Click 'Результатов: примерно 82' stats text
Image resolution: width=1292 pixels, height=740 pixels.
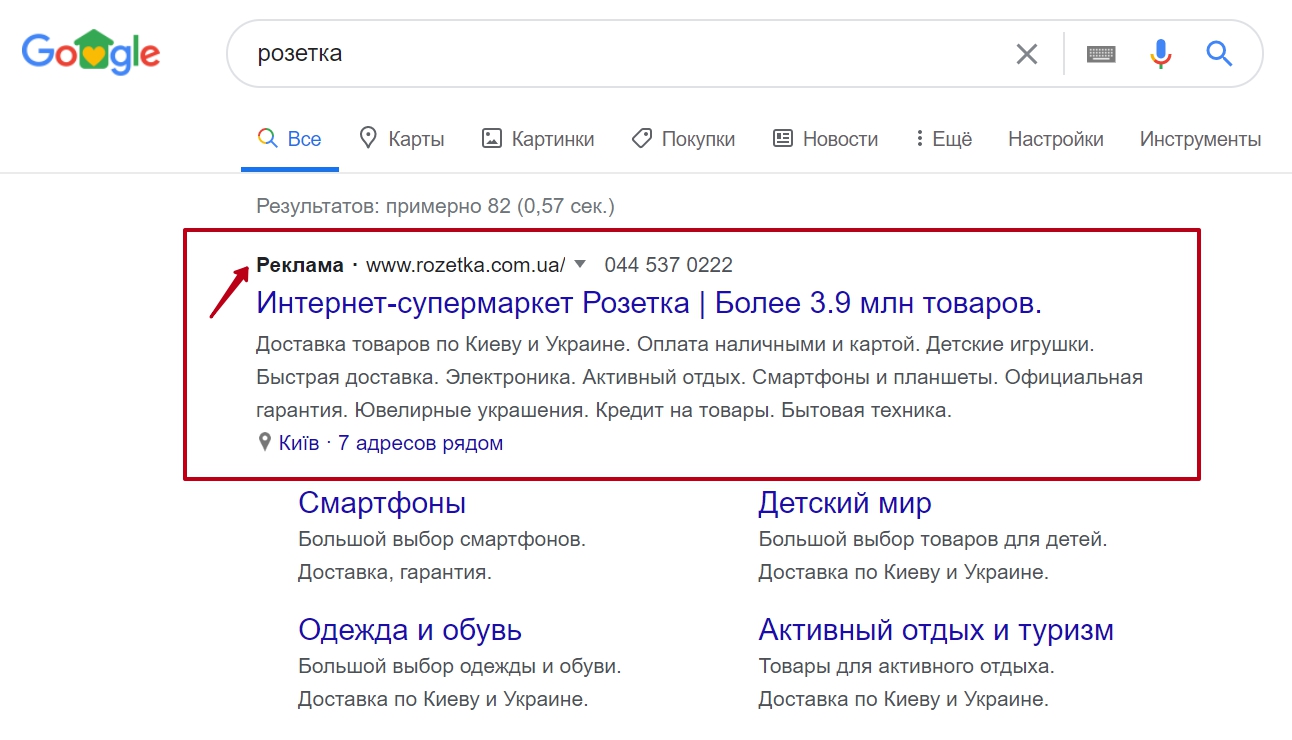tap(436, 207)
